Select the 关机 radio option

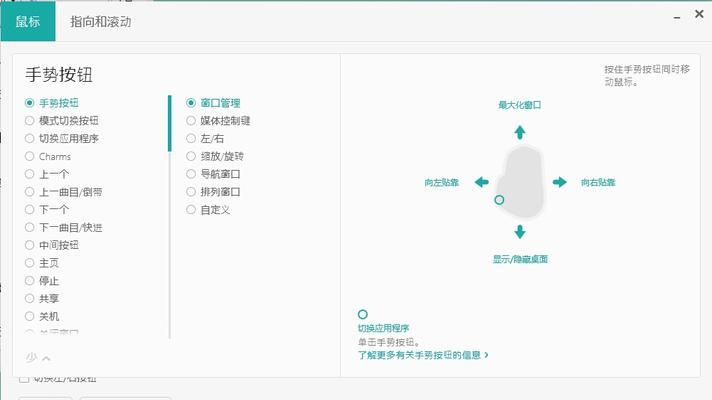(30, 316)
